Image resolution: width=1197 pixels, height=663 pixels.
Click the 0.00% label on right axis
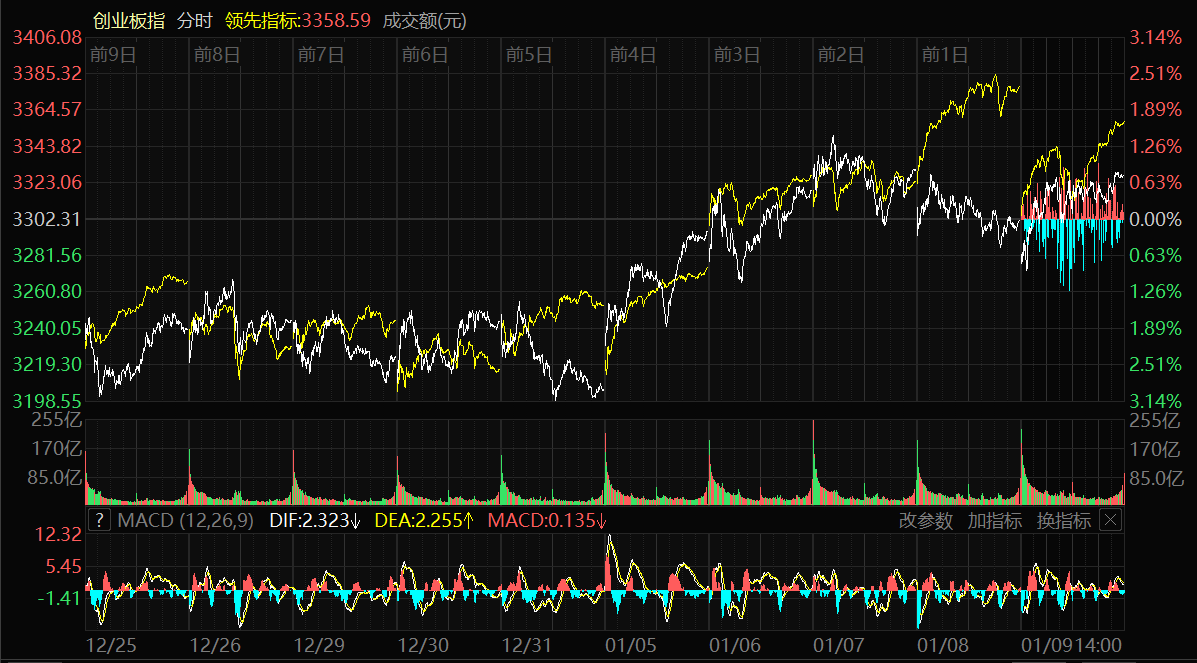(x=1155, y=219)
